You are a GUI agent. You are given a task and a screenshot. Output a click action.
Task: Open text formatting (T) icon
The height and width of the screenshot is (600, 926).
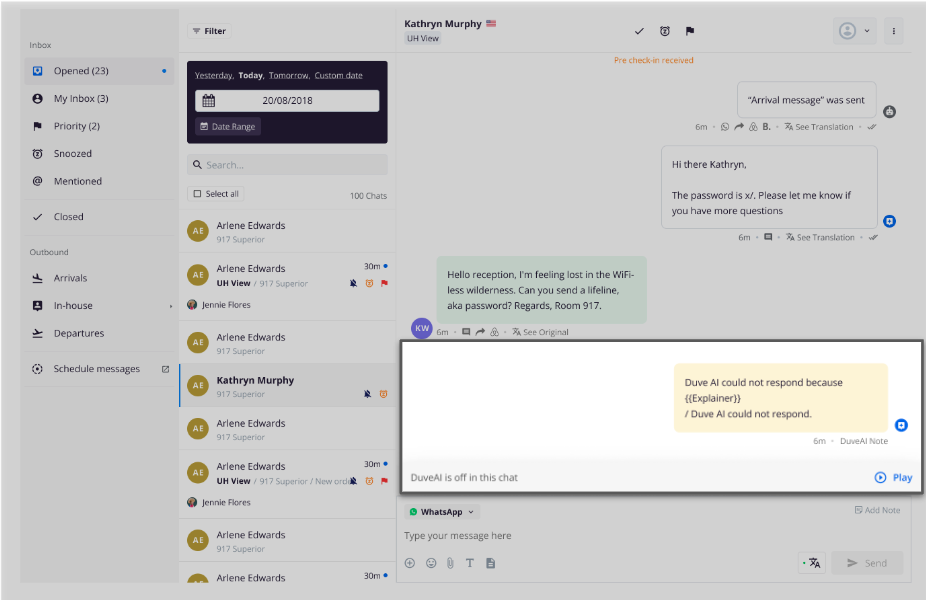point(469,563)
